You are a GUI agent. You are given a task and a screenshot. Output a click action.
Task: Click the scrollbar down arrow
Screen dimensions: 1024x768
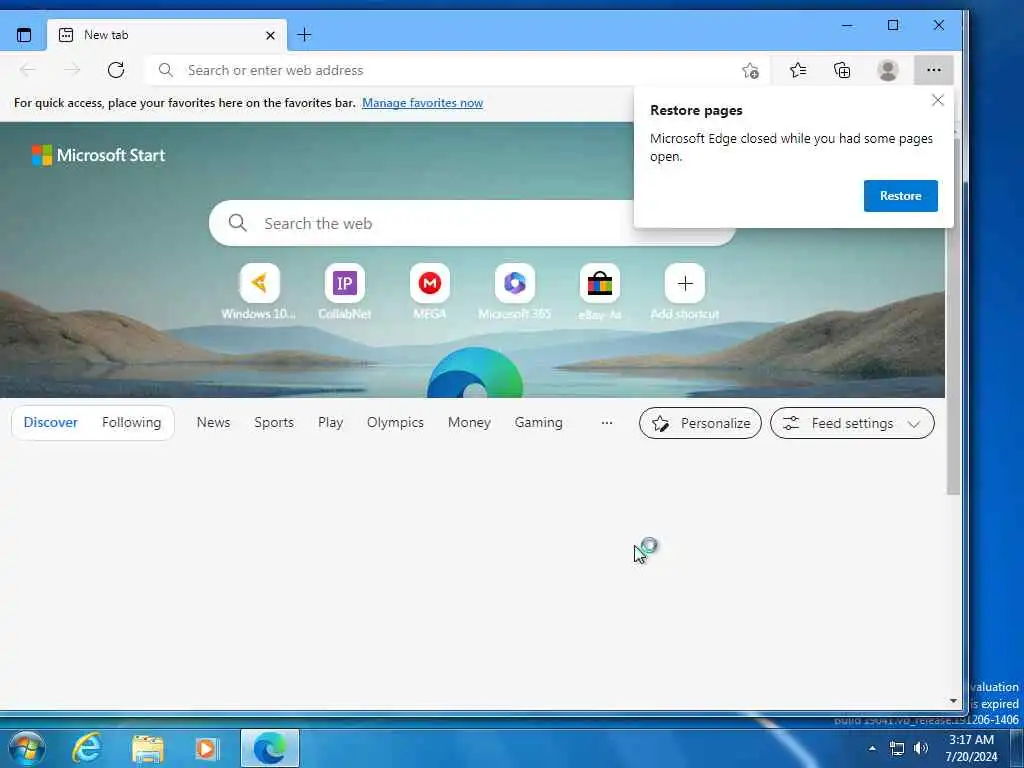(953, 701)
